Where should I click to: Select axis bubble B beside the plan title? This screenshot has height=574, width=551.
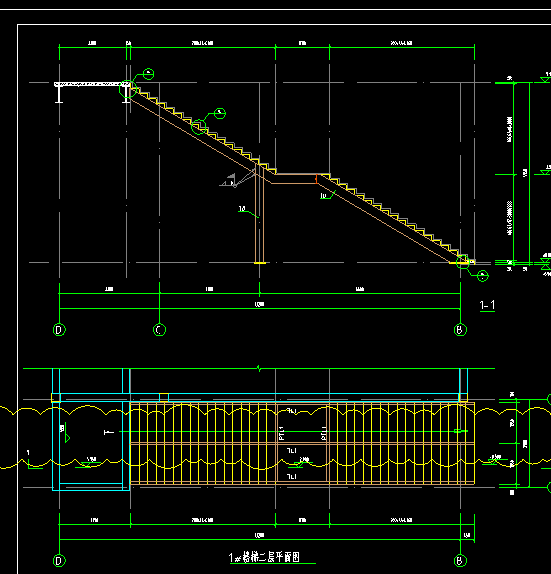(460, 561)
